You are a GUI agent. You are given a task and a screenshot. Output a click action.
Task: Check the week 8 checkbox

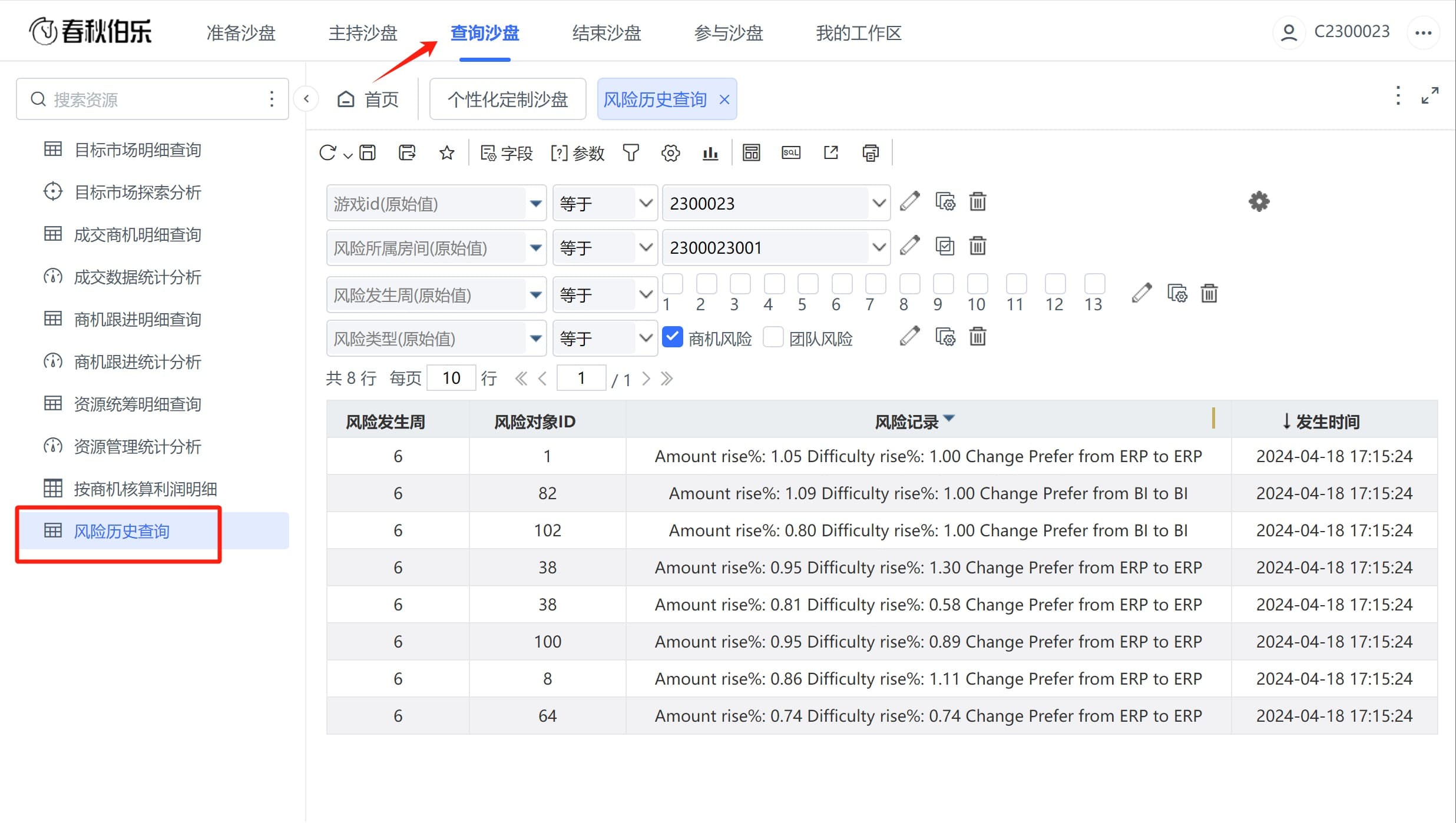(x=909, y=284)
